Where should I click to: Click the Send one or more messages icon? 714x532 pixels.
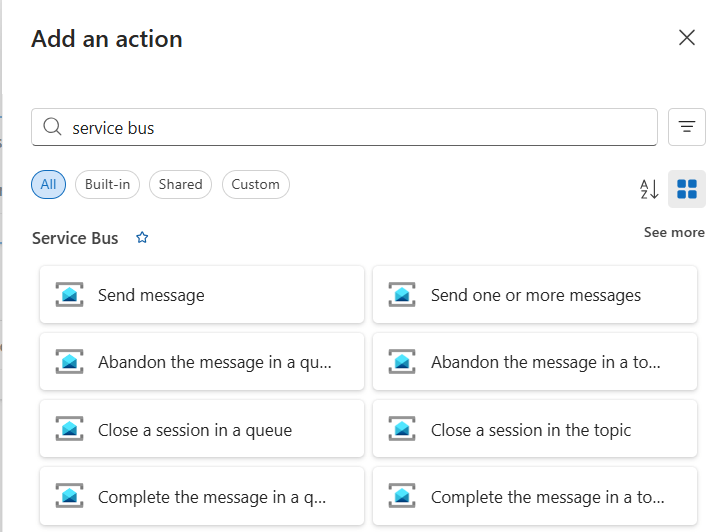point(402,295)
